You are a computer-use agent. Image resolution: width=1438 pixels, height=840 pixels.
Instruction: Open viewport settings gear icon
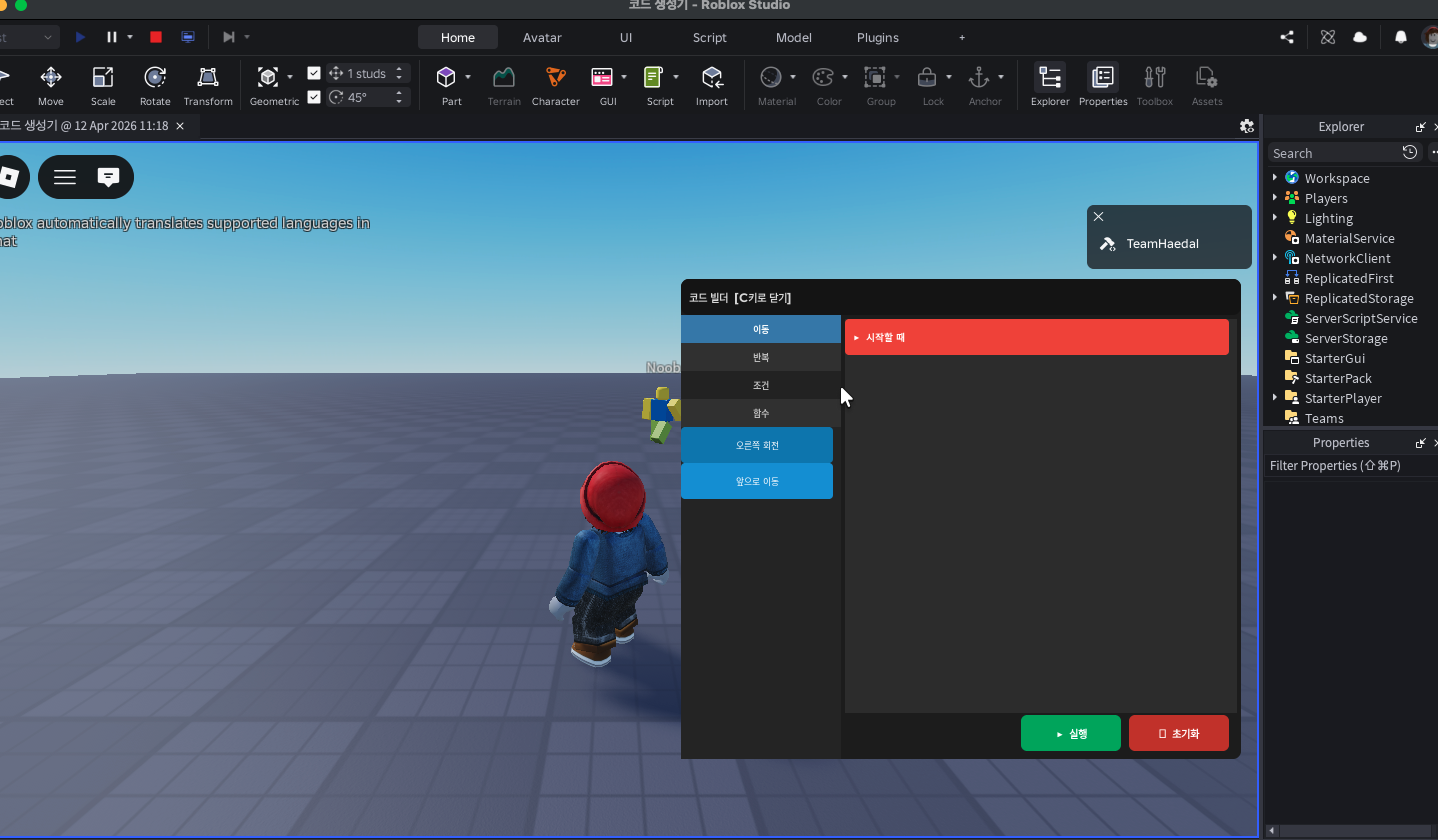[1246, 126]
